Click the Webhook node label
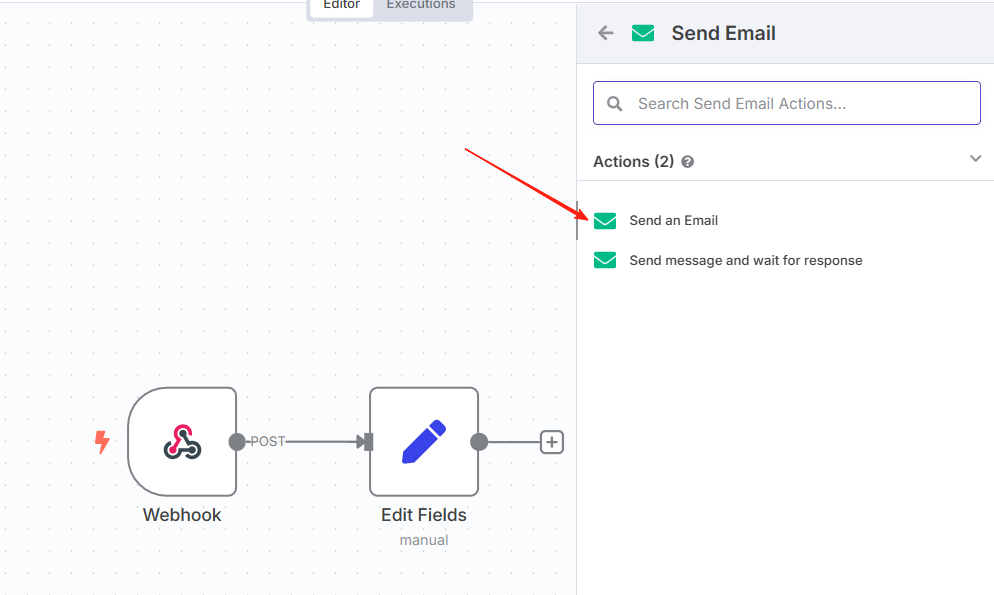Screen dimensions: 994x595 click(182, 515)
